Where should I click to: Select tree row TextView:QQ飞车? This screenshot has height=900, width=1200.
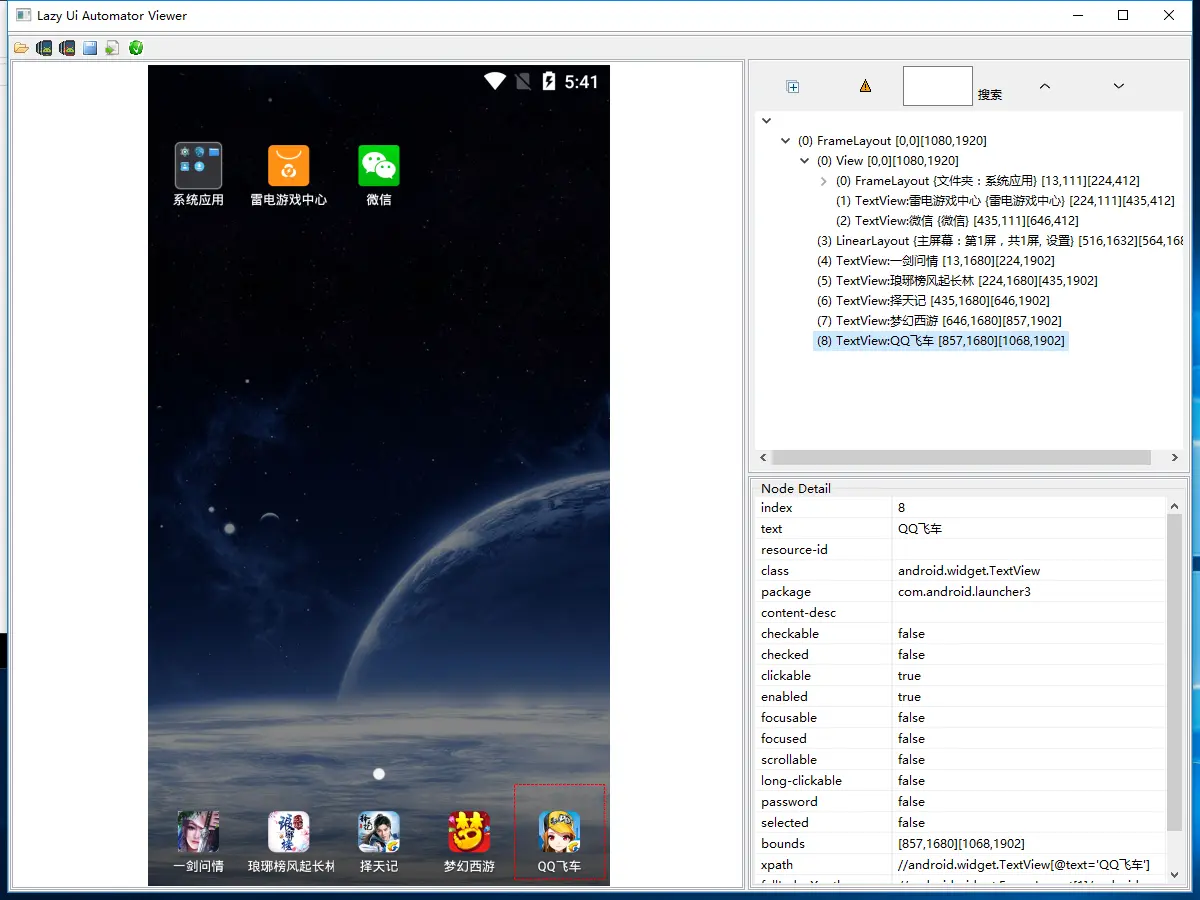pyautogui.click(x=941, y=341)
